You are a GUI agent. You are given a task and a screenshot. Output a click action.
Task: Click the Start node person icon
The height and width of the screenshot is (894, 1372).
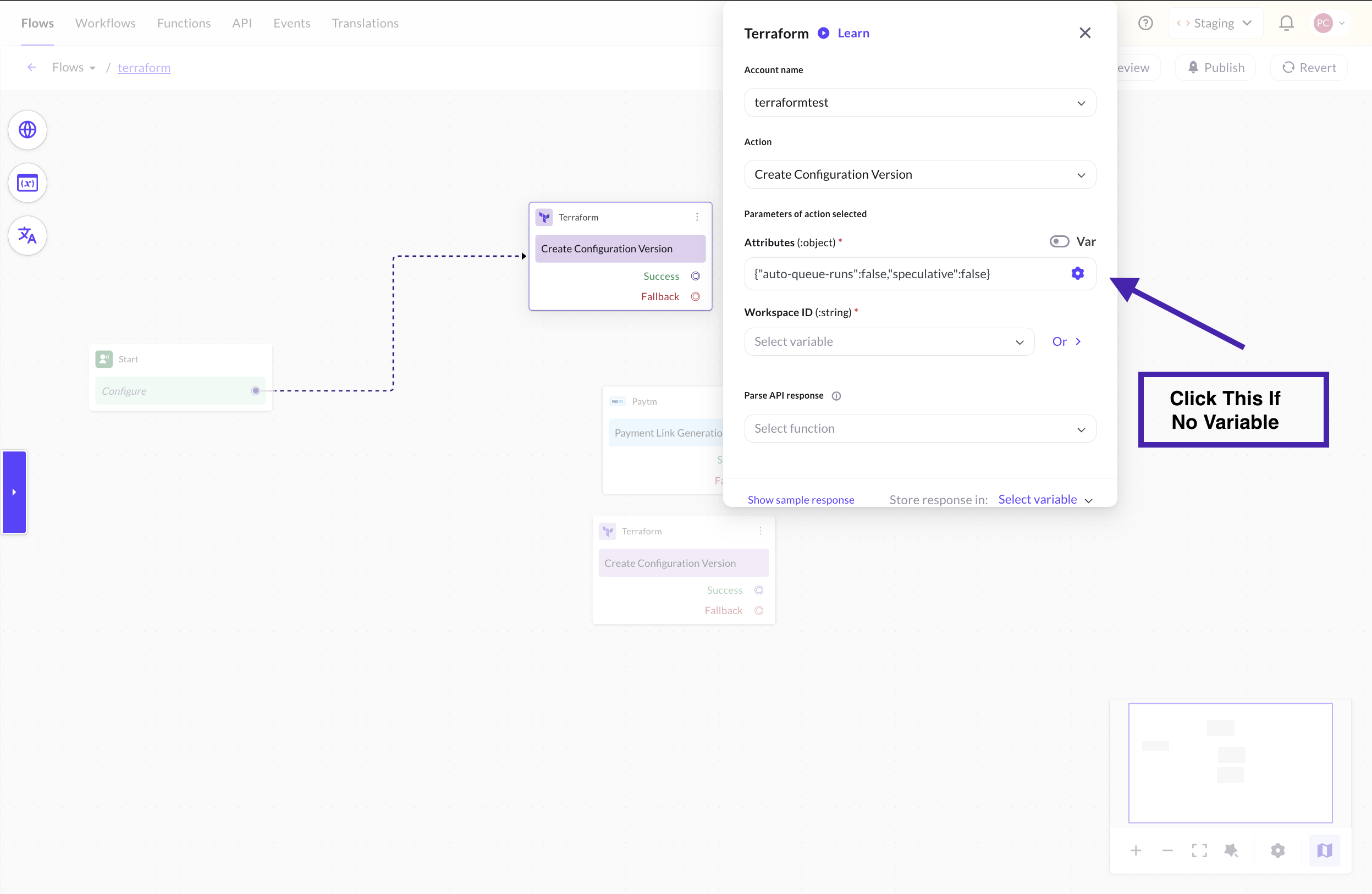click(x=104, y=359)
